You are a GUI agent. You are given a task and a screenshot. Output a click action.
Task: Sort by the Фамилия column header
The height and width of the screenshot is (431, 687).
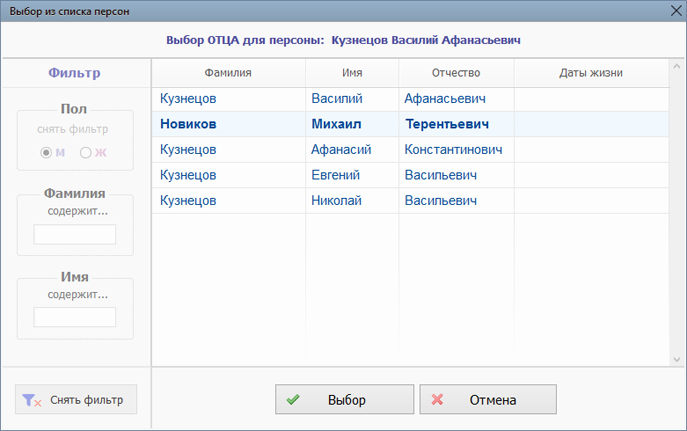tap(228, 73)
